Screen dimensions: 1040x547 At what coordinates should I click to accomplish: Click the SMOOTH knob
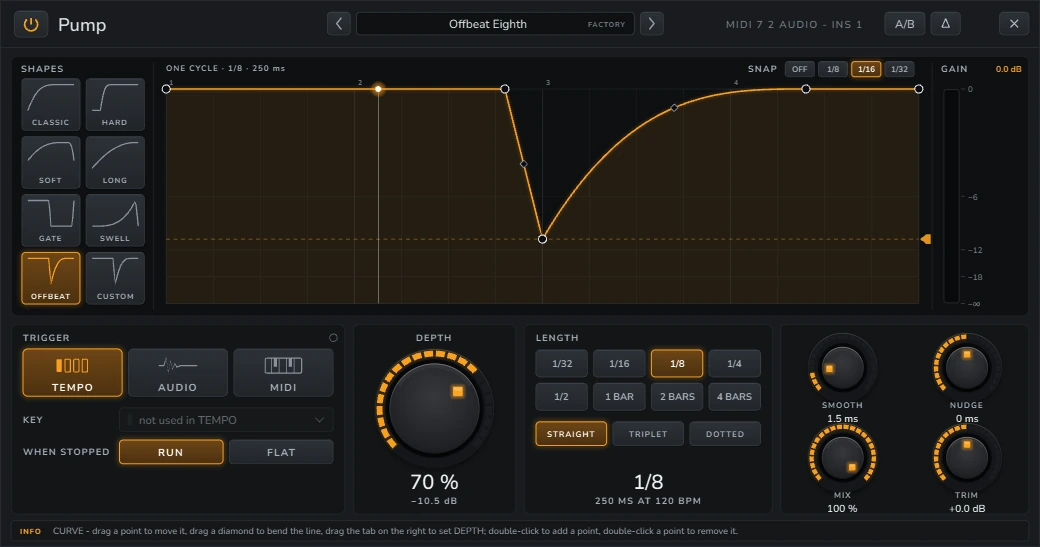(x=842, y=367)
